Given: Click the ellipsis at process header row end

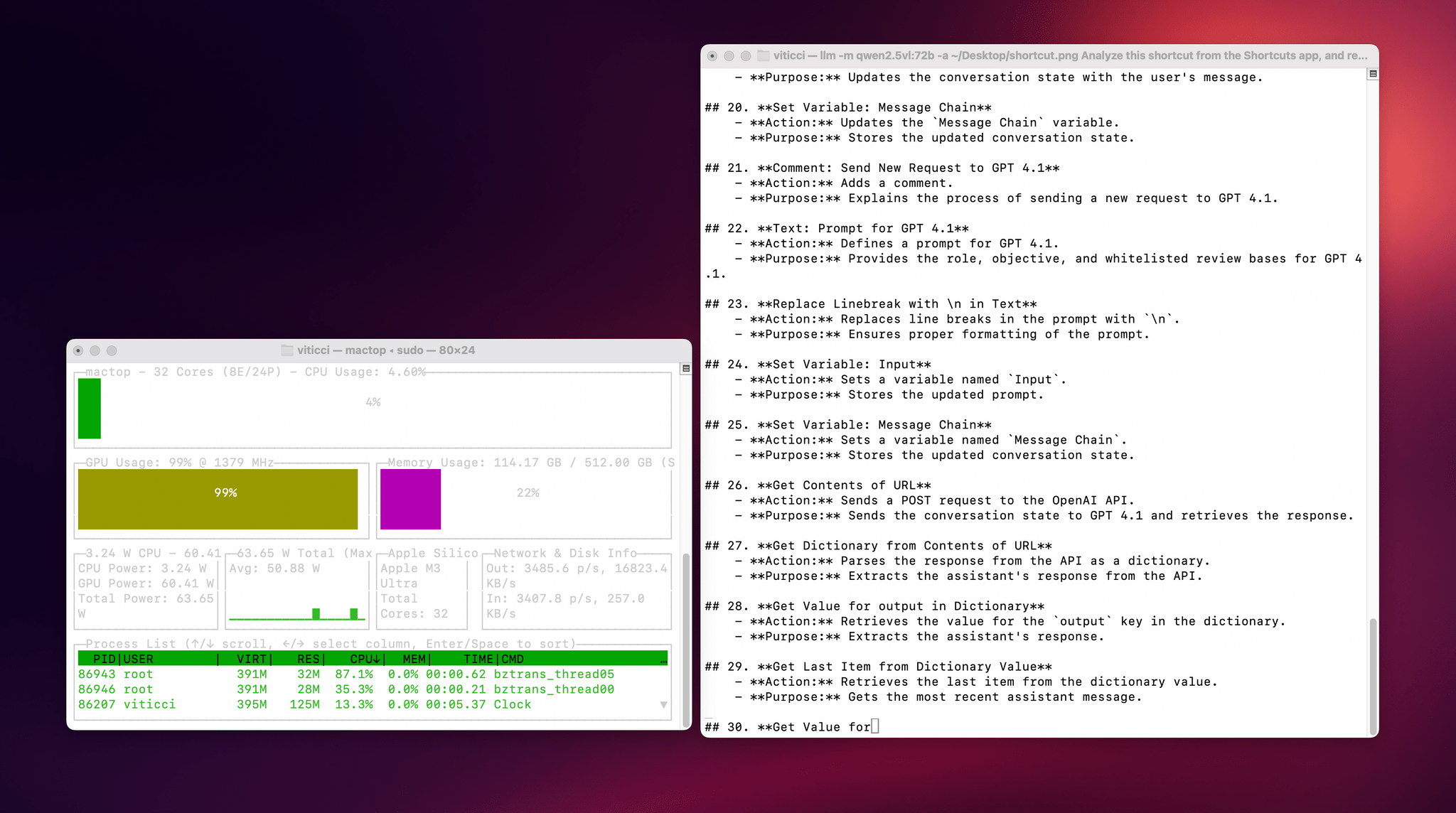Looking at the screenshot, I should tap(663, 661).
